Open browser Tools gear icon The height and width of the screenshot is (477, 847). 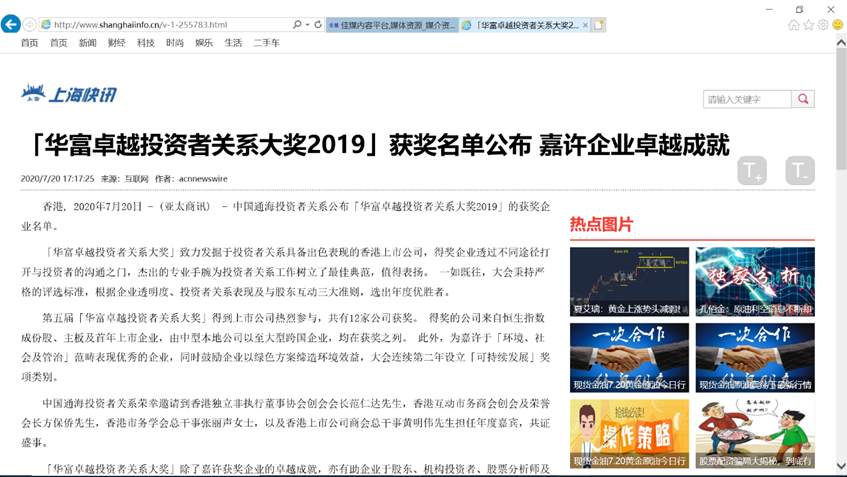[823, 24]
